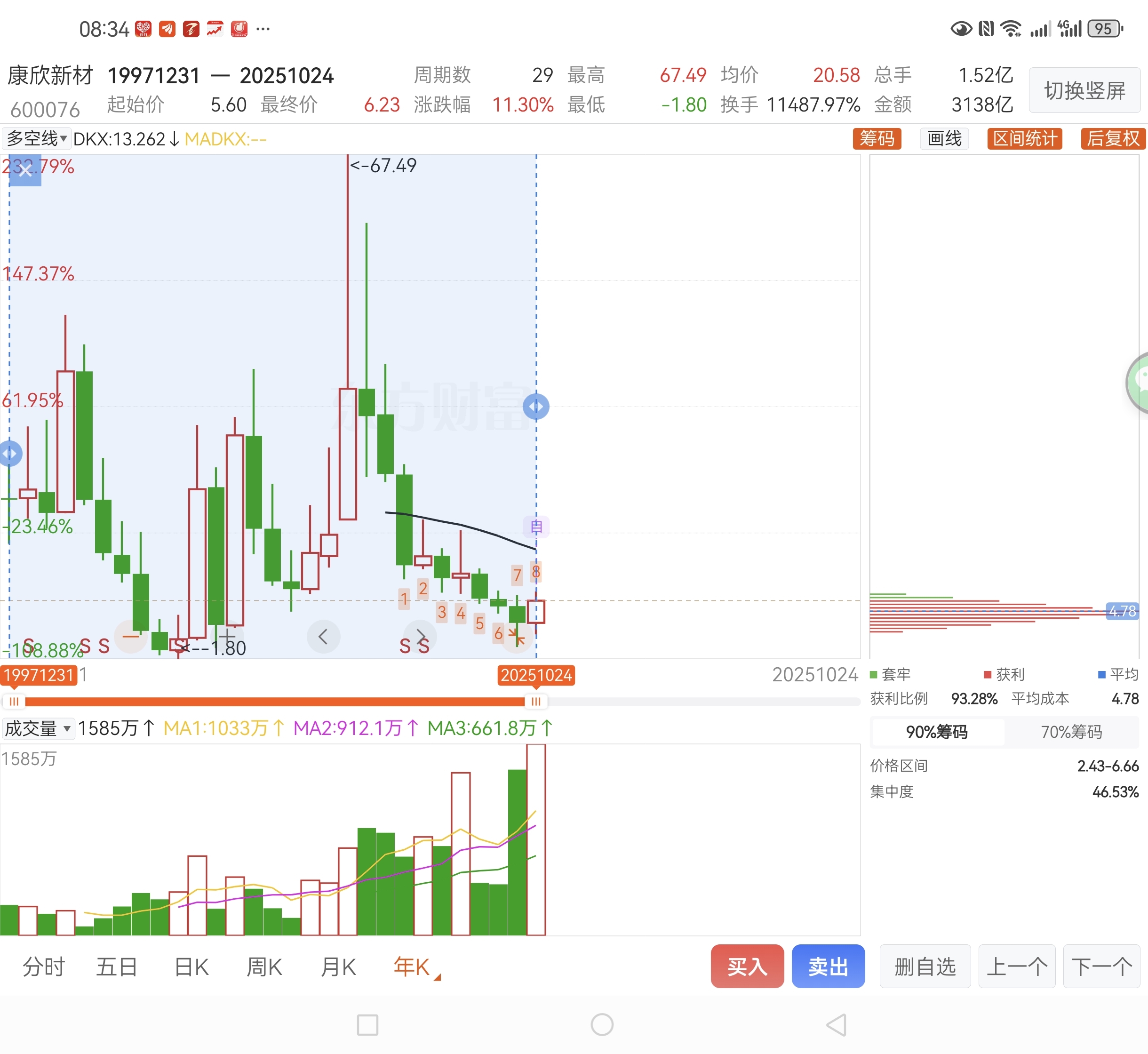Tap the shrink arrows icon on chart
This screenshot has height=1054, width=1148.
[516, 637]
